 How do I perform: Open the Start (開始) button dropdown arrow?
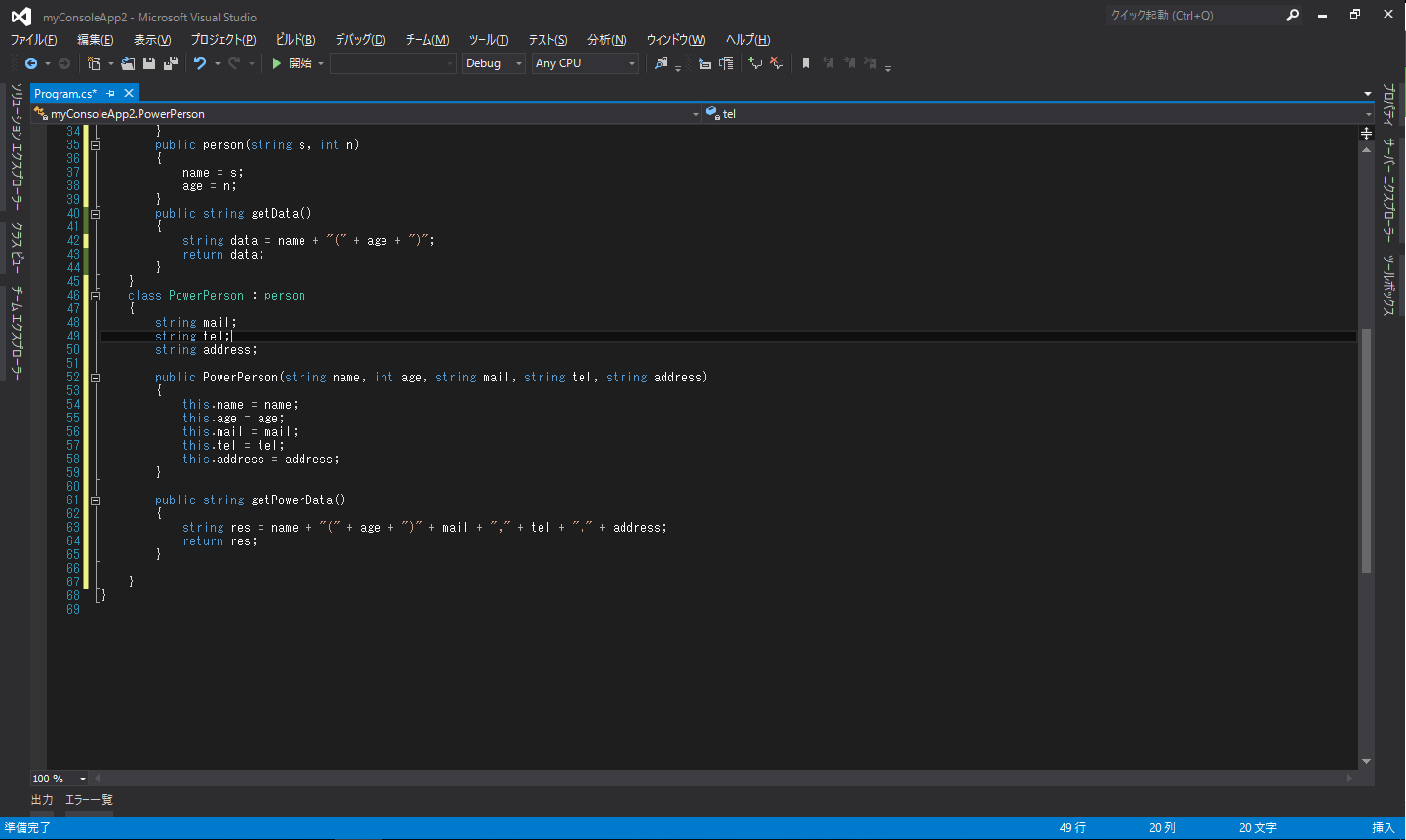[321, 64]
